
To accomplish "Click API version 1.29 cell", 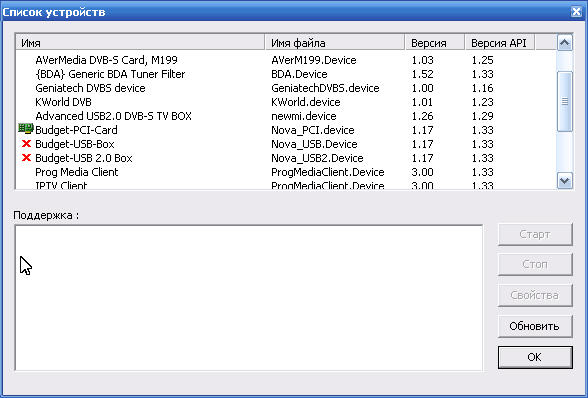I will pyautogui.click(x=483, y=116).
